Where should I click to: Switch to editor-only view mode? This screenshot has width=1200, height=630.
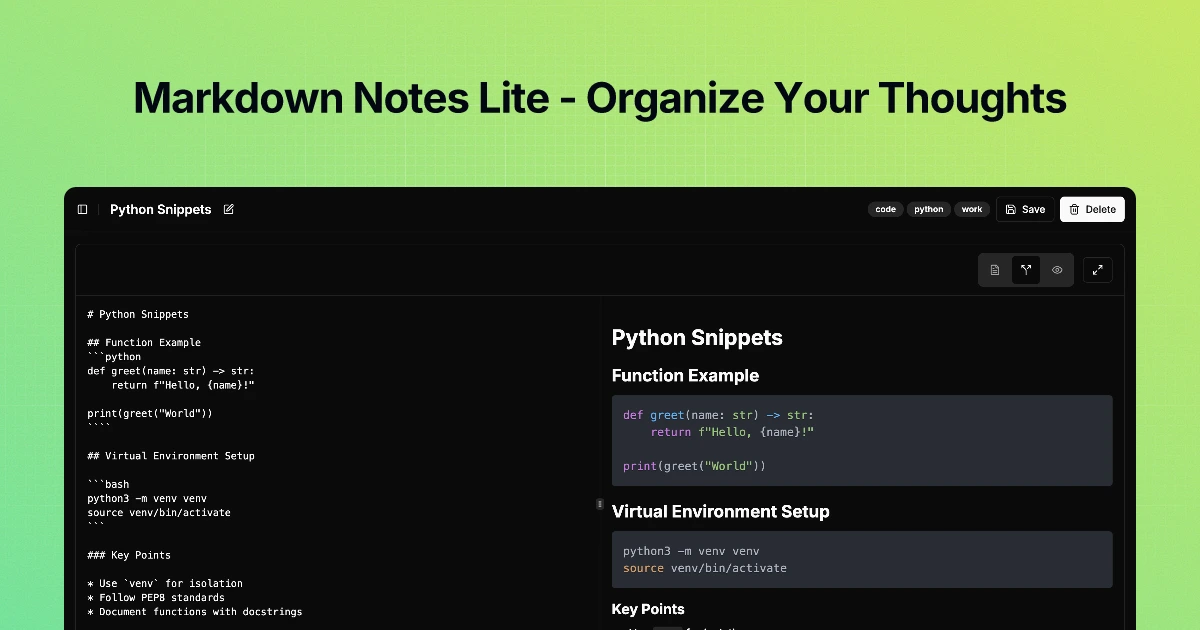995,270
